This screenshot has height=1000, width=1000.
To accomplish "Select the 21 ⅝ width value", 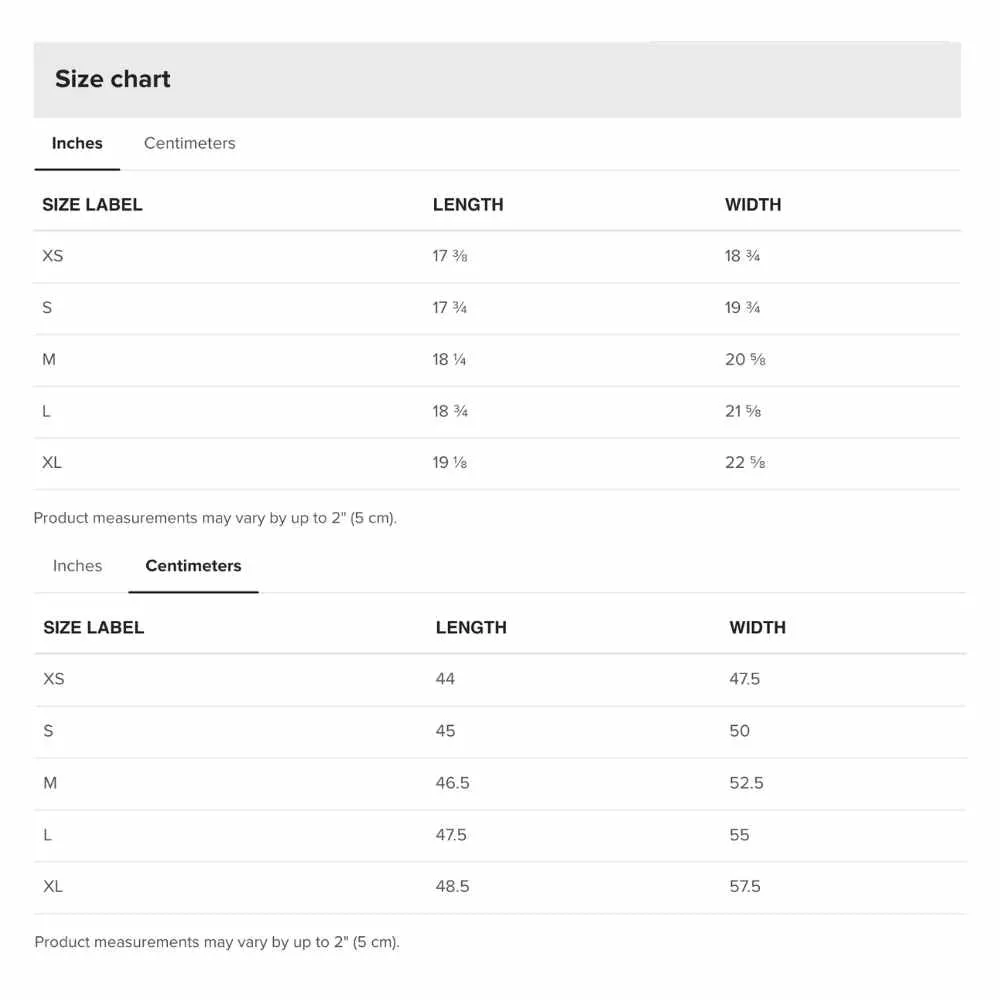I will coord(743,411).
